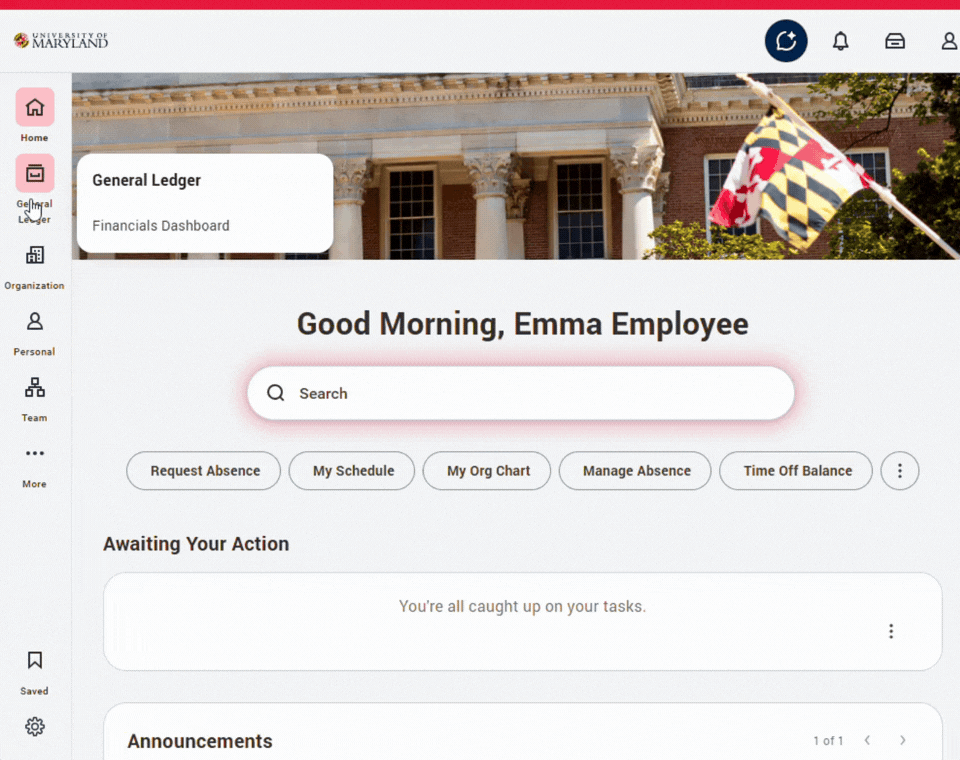Open the quick actions overflow menu
The height and width of the screenshot is (760, 960).
(x=899, y=471)
